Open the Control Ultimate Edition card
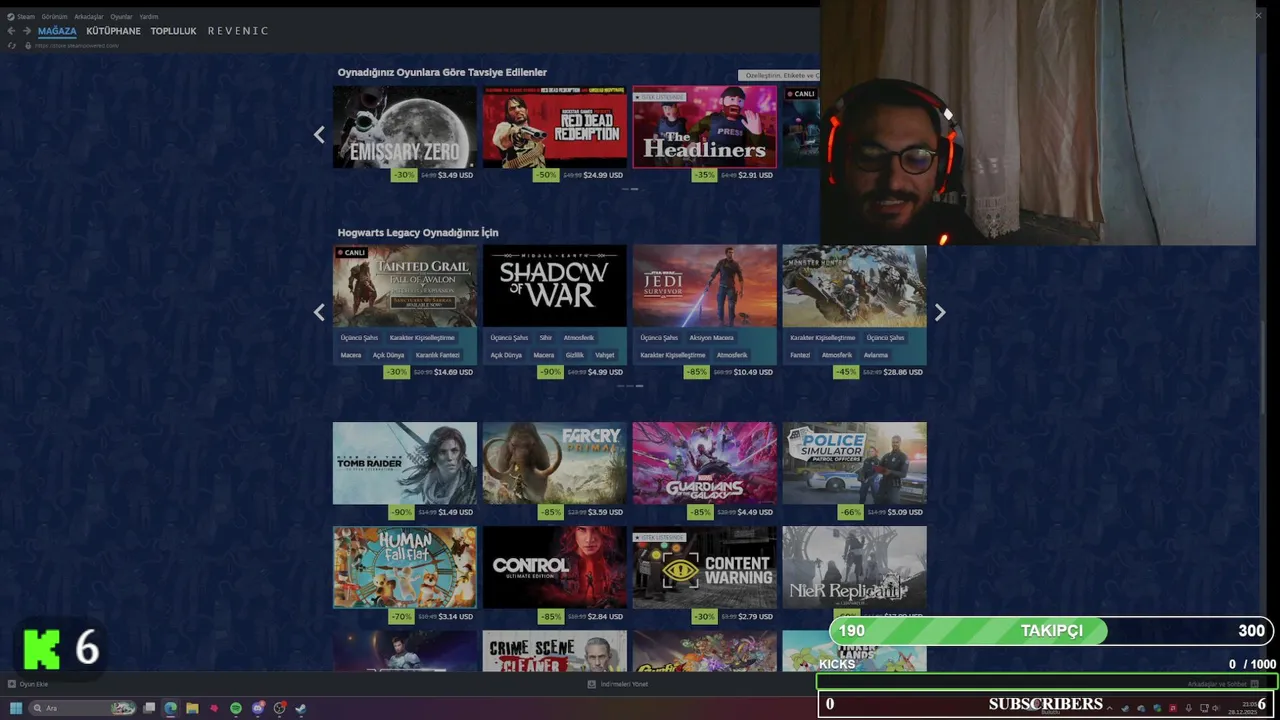Viewport: 1280px width, 720px height. click(x=554, y=567)
